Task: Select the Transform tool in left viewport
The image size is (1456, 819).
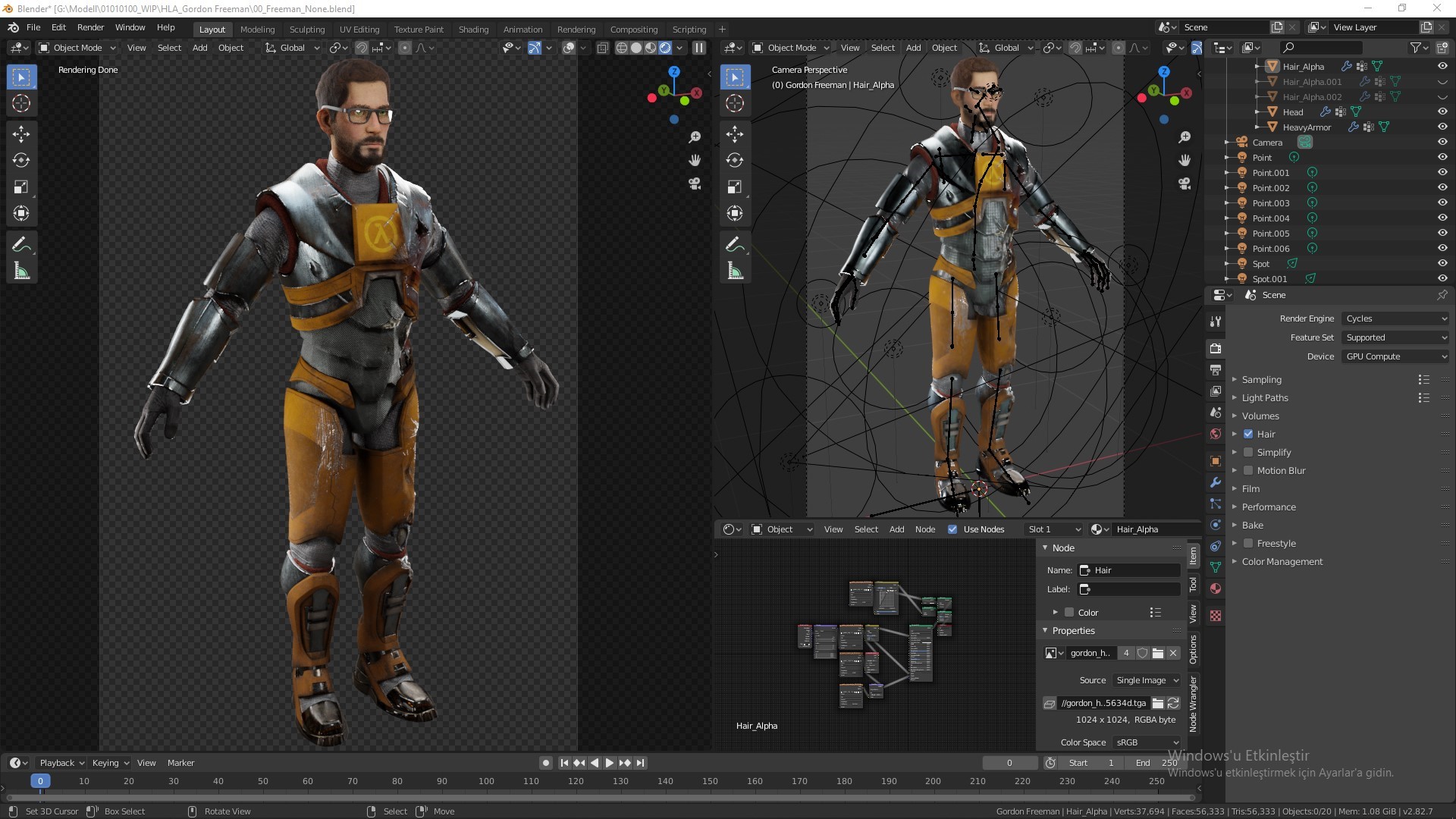Action: coord(21,213)
